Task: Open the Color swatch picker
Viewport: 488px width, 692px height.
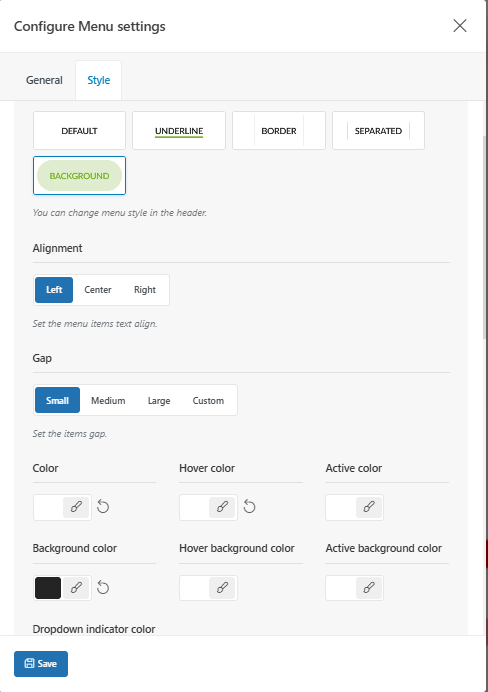Action: point(48,507)
